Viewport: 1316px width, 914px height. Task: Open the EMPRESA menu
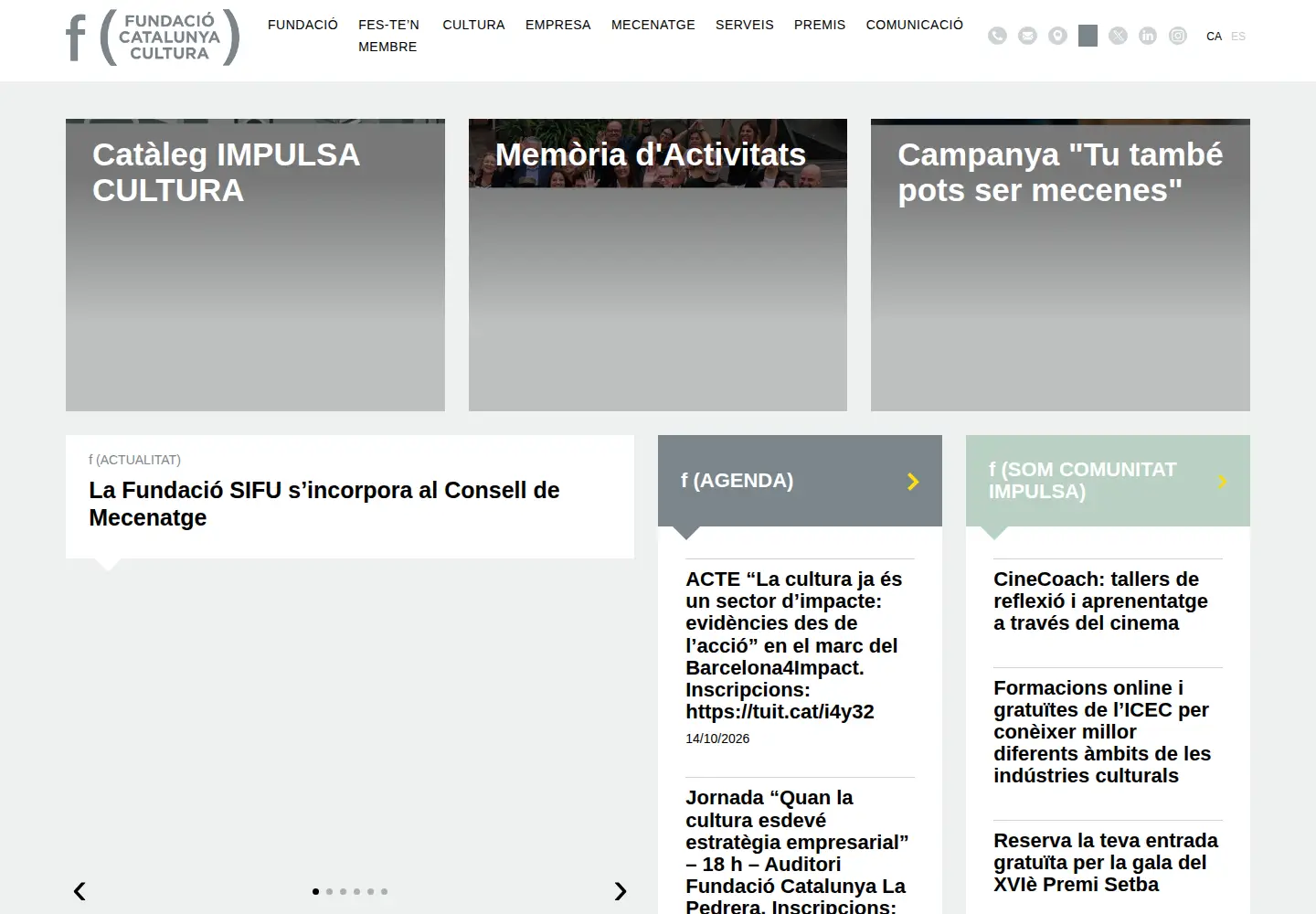[558, 25]
